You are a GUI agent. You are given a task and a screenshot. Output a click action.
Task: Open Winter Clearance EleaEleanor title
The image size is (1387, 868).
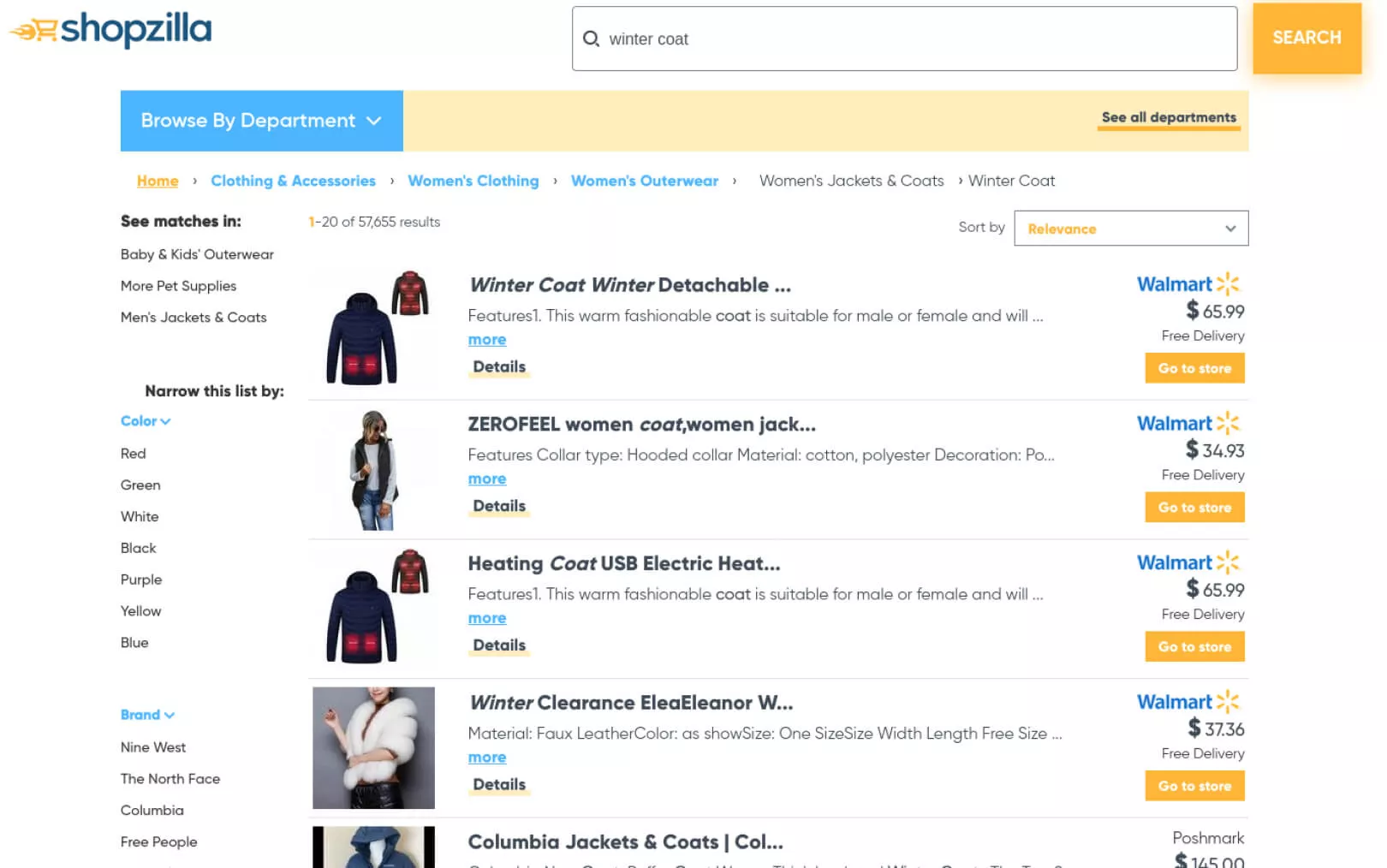[x=631, y=704]
